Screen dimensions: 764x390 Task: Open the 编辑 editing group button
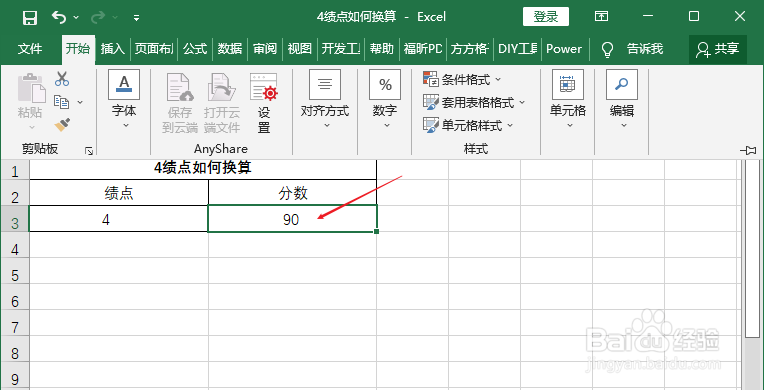click(622, 100)
